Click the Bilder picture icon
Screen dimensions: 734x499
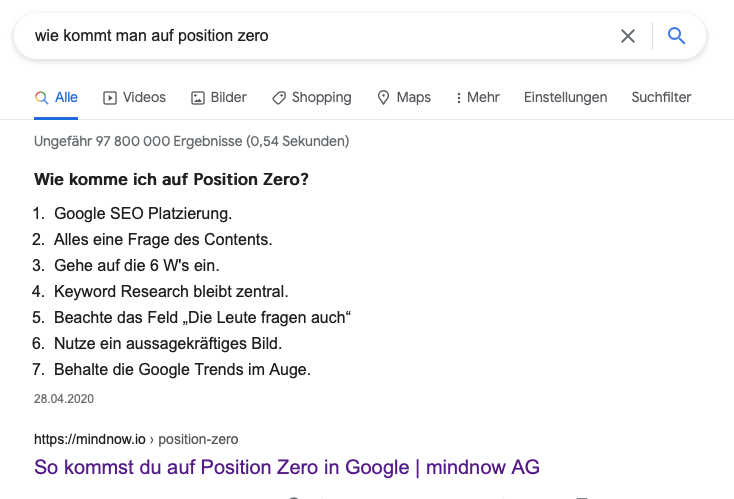[198, 98]
